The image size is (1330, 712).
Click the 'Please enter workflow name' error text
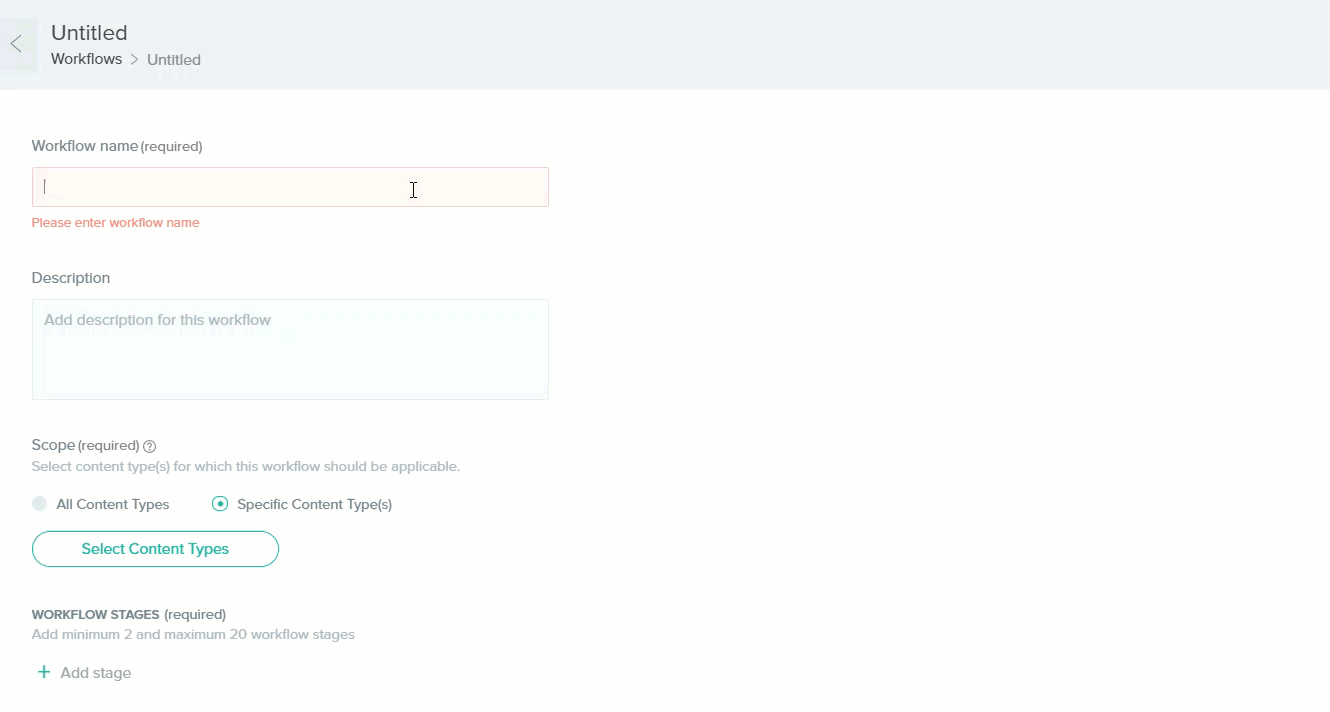coord(115,223)
